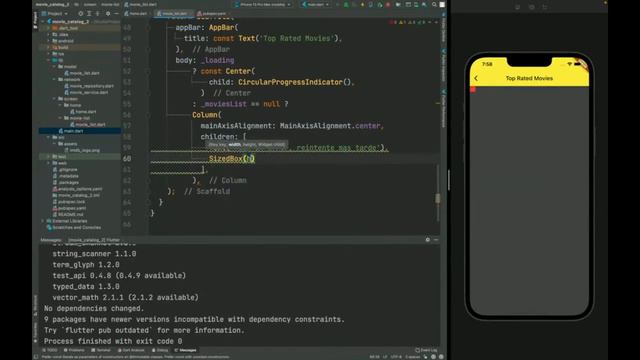Expand the web folder
This screenshot has width=640, height=360.
coord(49,163)
